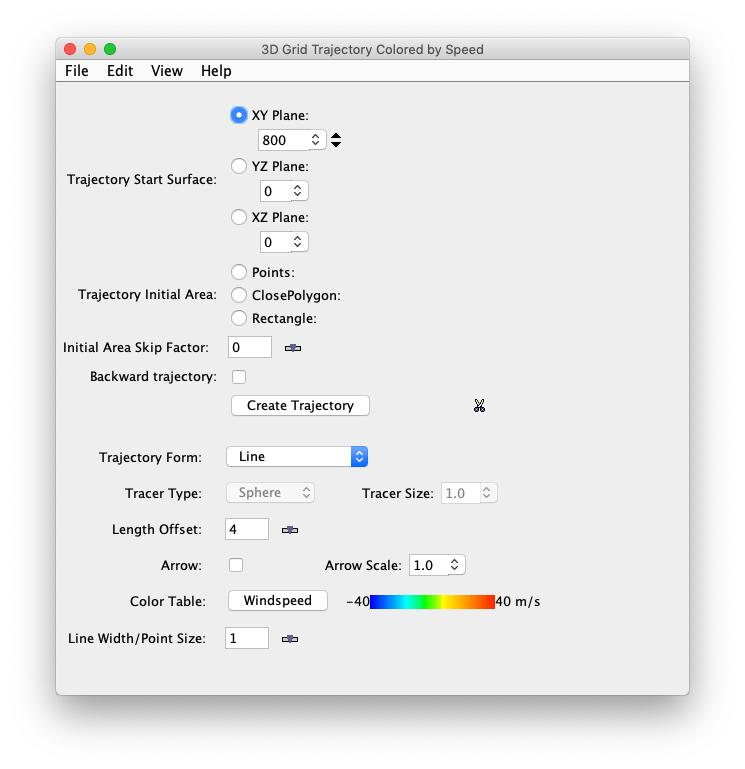Open the Length Offset slider popup
Image resolution: width=745 pixels, height=769 pixels.
(x=290, y=530)
